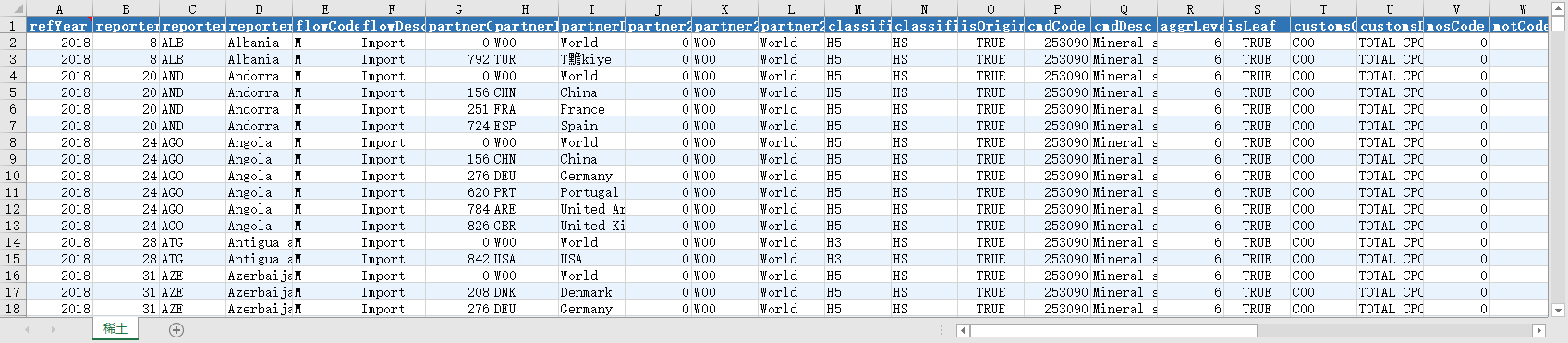Screen dimensions: 1568x343
Task: Select row 18 header
Action: coord(13,309)
